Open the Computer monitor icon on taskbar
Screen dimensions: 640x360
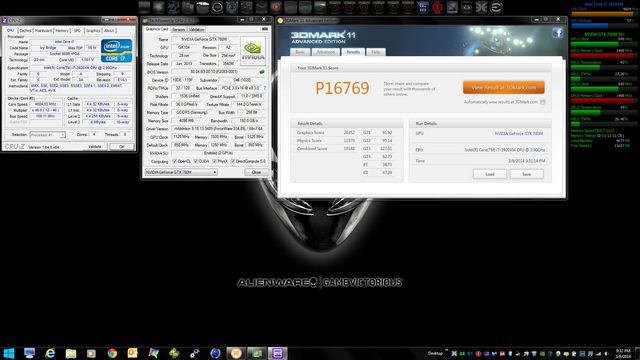click(x=29, y=353)
